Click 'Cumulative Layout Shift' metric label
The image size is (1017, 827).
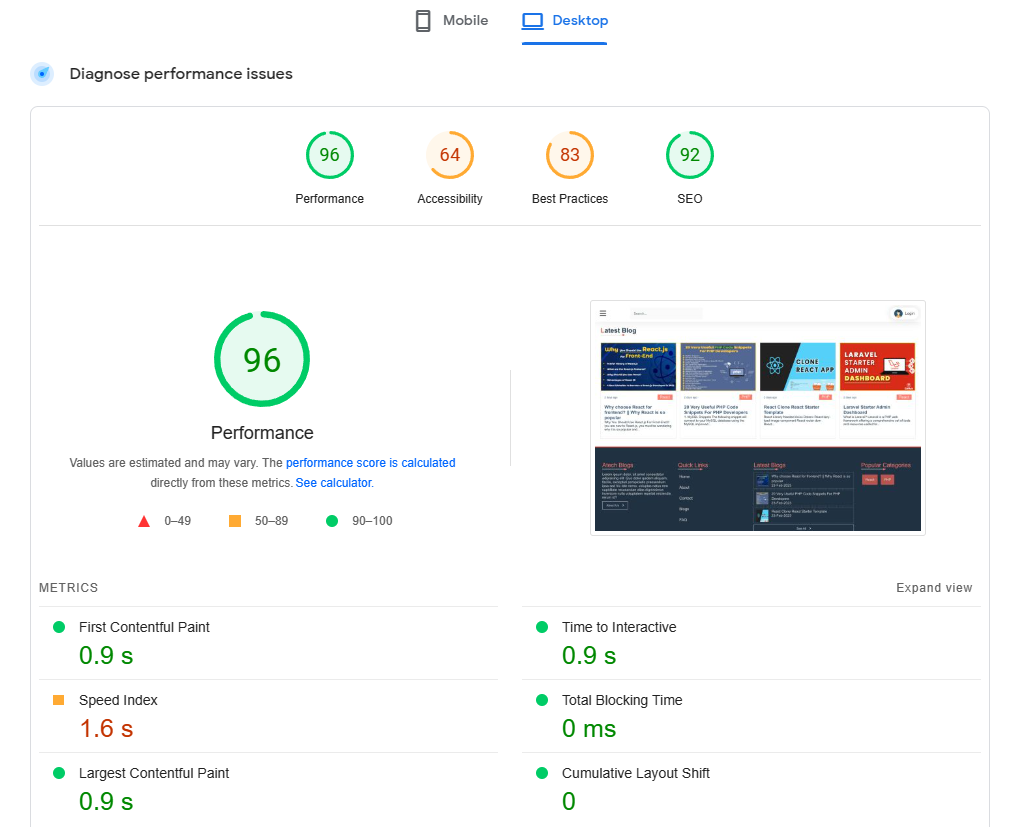pyautogui.click(x=636, y=773)
